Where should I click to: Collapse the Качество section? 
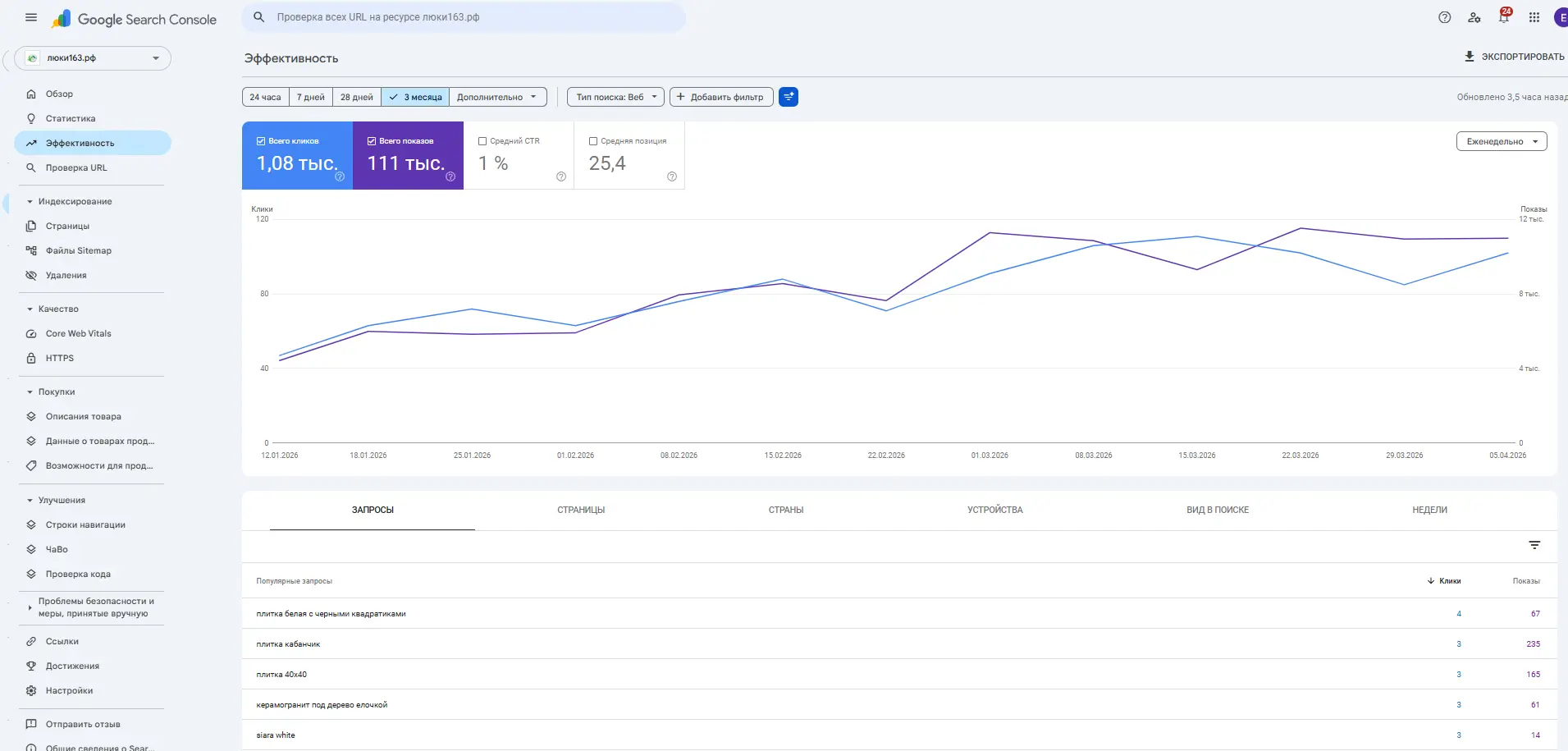53,309
